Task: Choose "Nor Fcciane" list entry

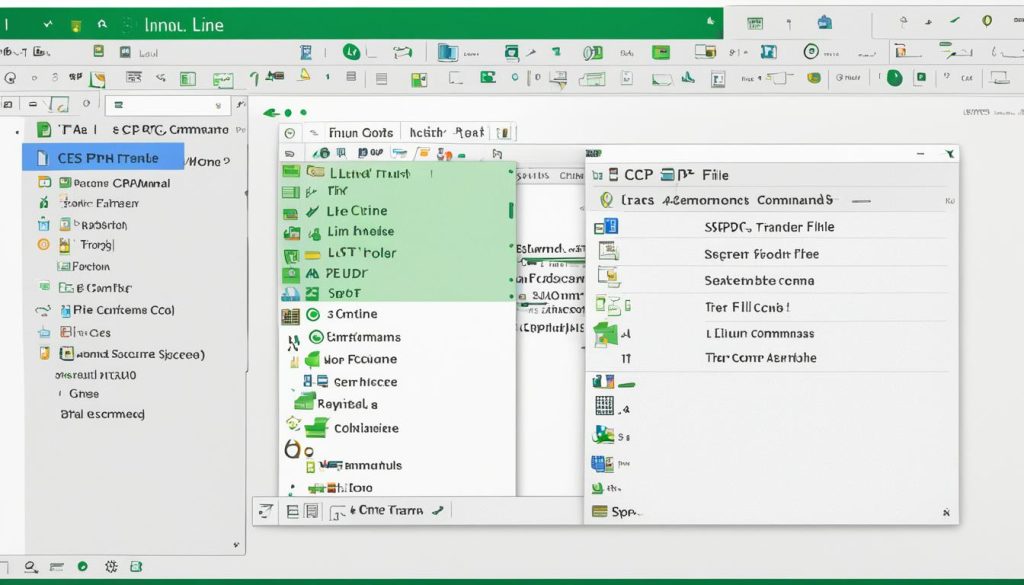Action: pos(360,359)
